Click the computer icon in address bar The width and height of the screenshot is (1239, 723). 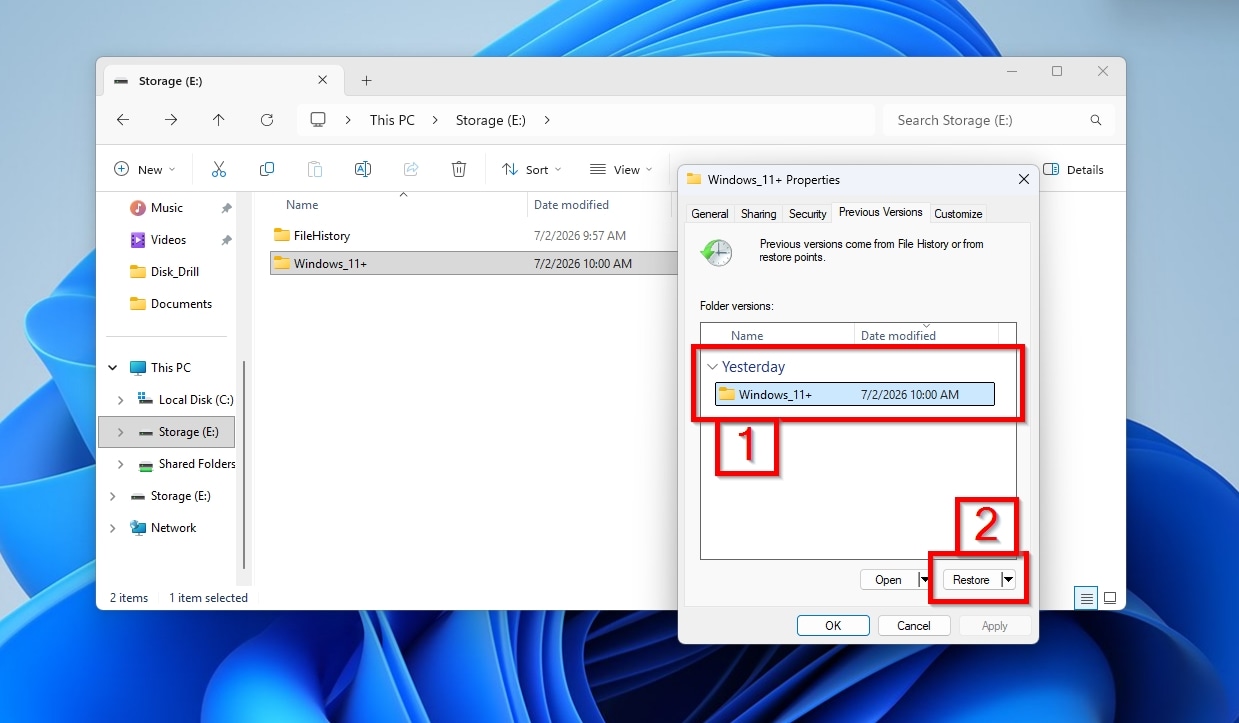pyautogui.click(x=318, y=120)
